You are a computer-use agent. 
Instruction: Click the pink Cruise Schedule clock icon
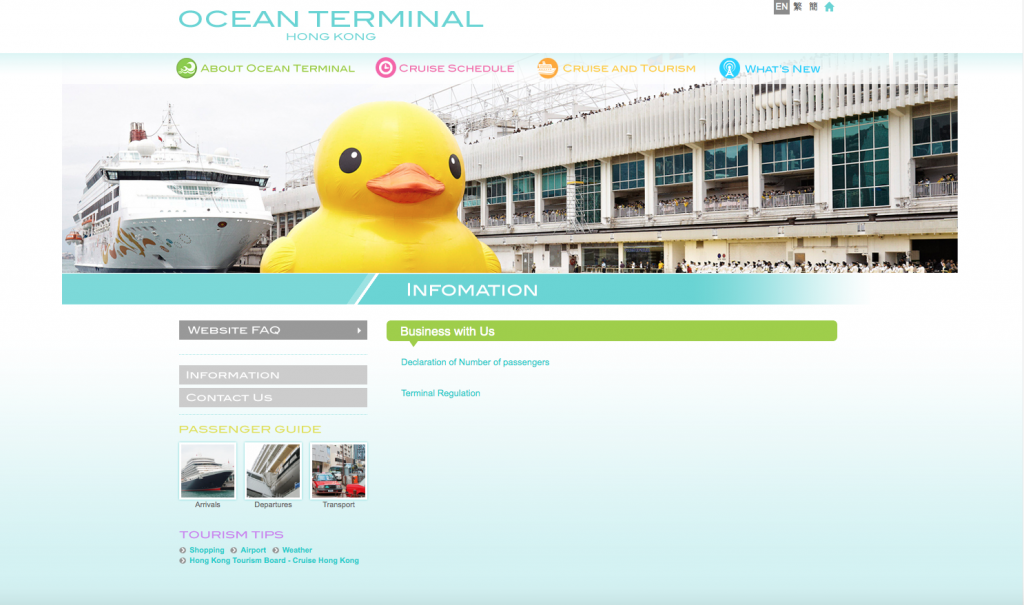(385, 68)
